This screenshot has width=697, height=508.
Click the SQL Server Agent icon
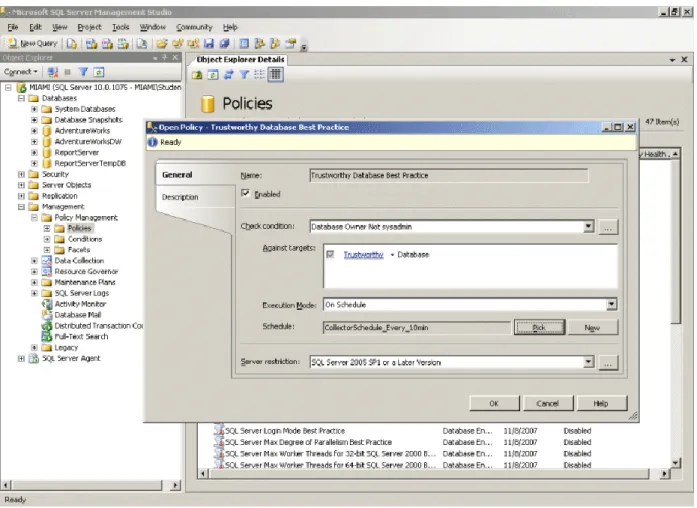pyautogui.click(x=34, y=358)
